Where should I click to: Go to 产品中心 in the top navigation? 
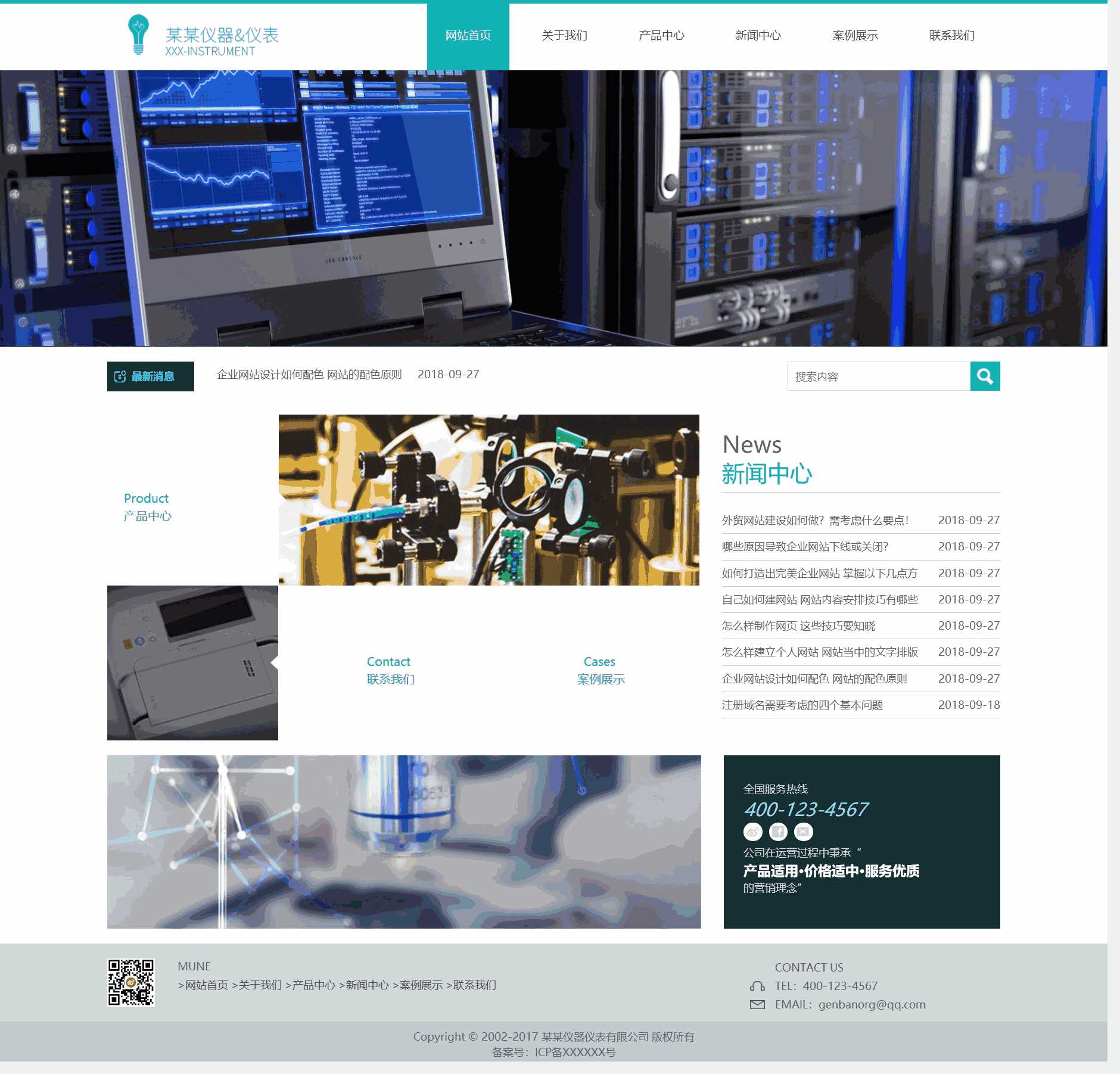click(661, 36)
